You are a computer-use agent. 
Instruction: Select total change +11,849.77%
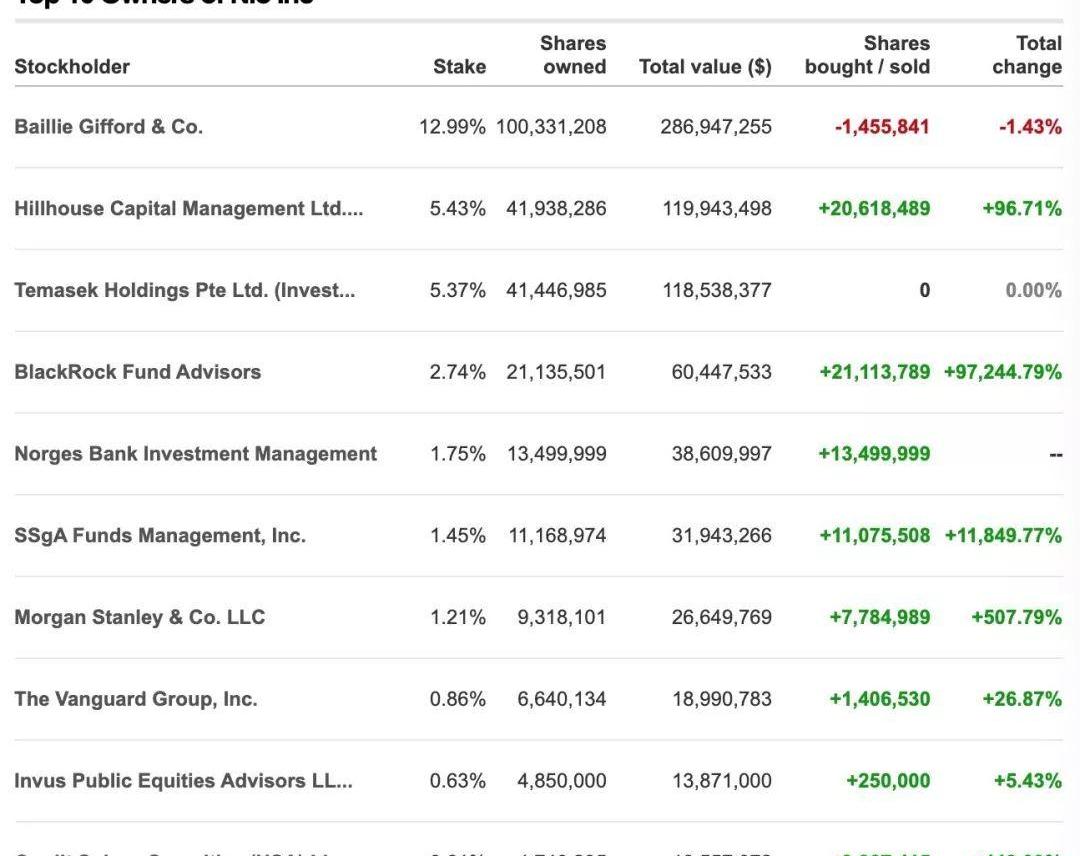click(x=1004, y=536)
